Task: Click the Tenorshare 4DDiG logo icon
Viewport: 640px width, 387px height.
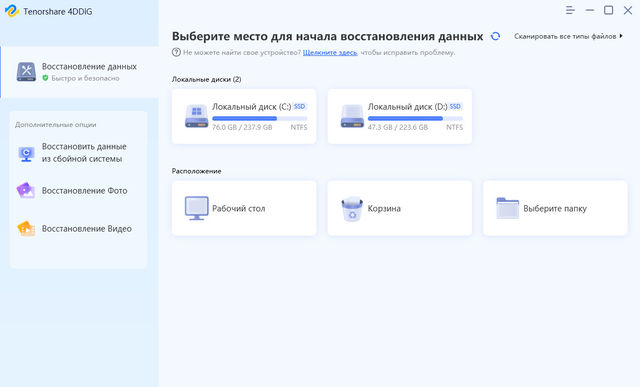Action: [11, 11]
